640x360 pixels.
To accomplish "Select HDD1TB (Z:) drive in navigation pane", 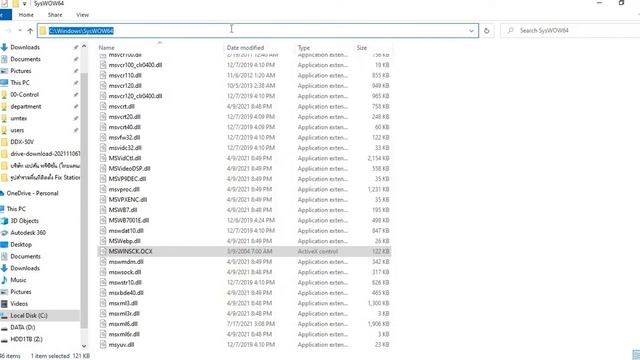I will 26,339.
